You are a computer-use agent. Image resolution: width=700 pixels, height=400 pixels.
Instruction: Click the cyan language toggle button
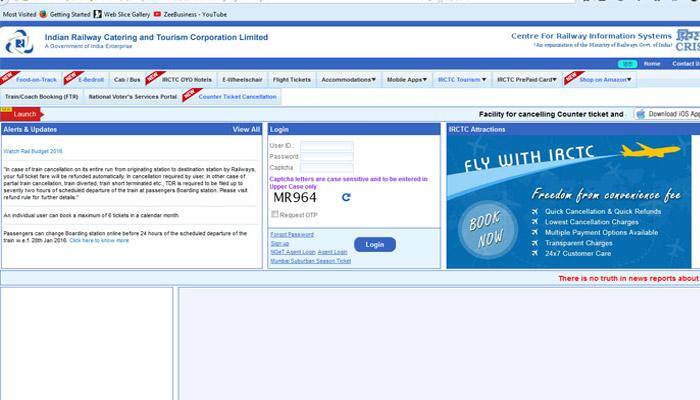[627, 64]
